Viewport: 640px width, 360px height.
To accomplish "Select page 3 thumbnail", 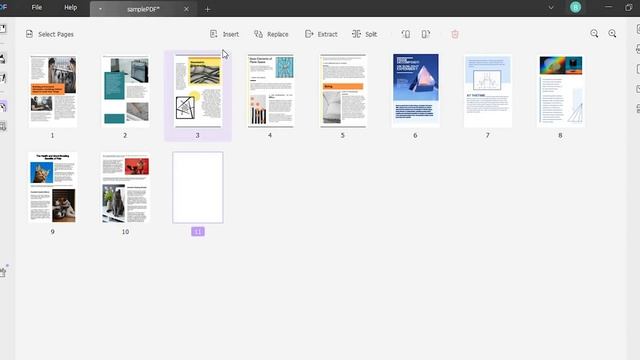I will (x=198, y=91).
